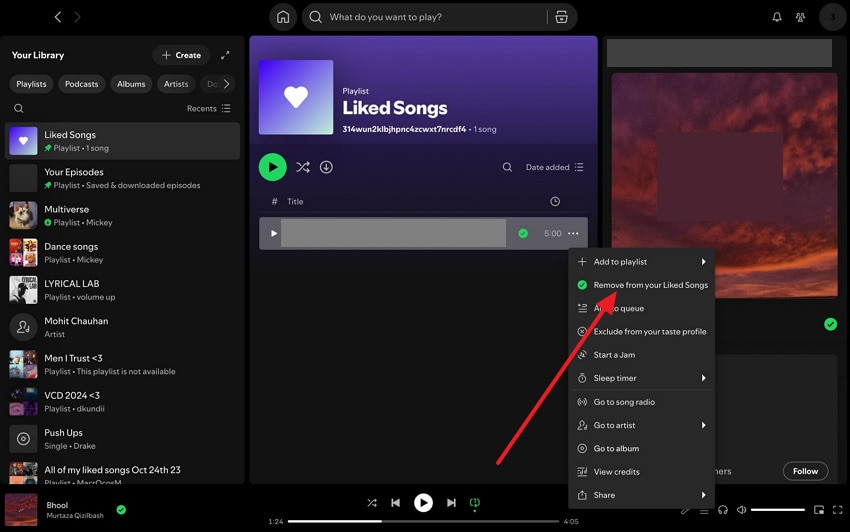
Task: Select Add to queue
Action: point(642,309)
